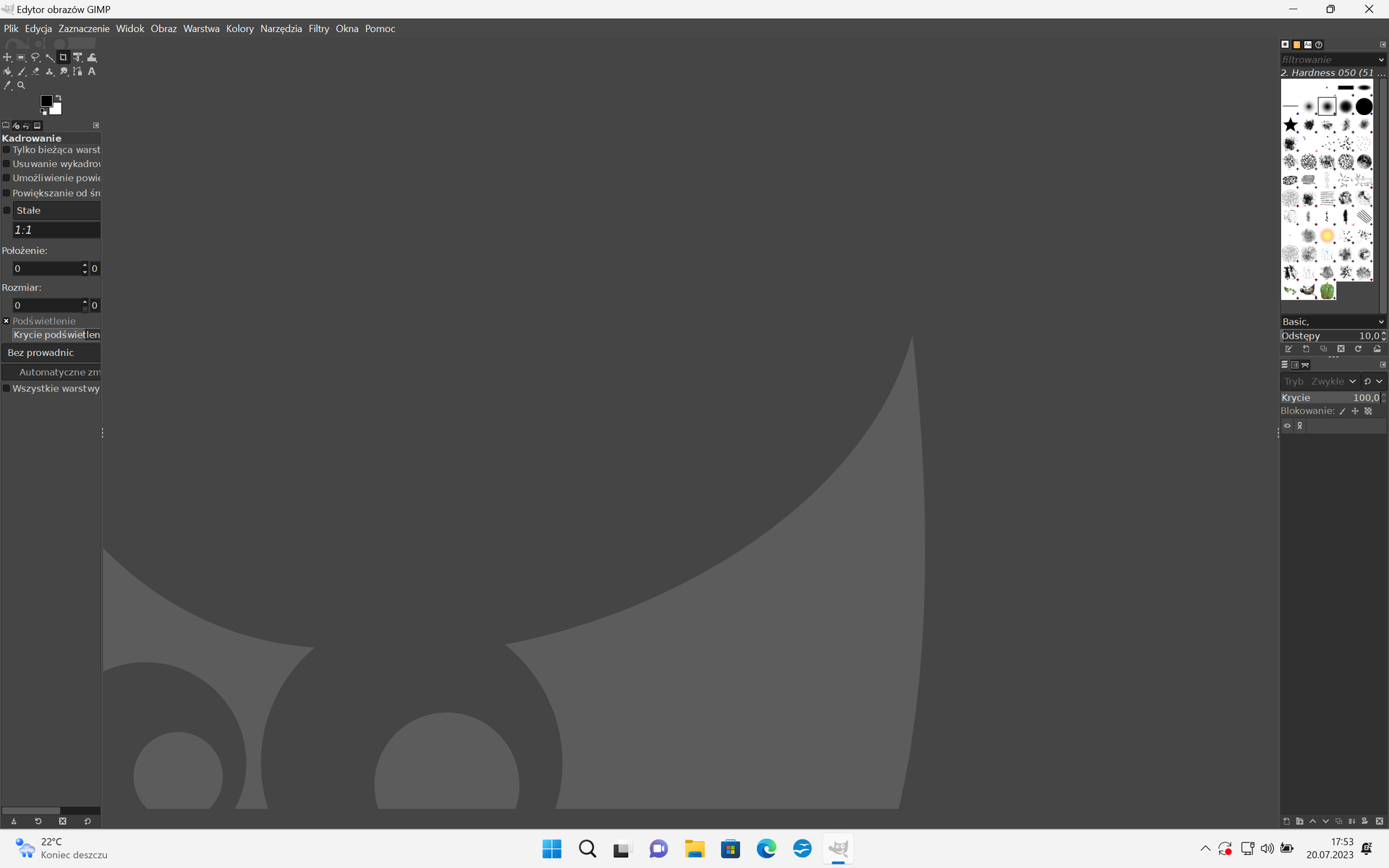The image size is (1389, 868).
Task: Select the Move tool
Action: (x=7, y=57)
